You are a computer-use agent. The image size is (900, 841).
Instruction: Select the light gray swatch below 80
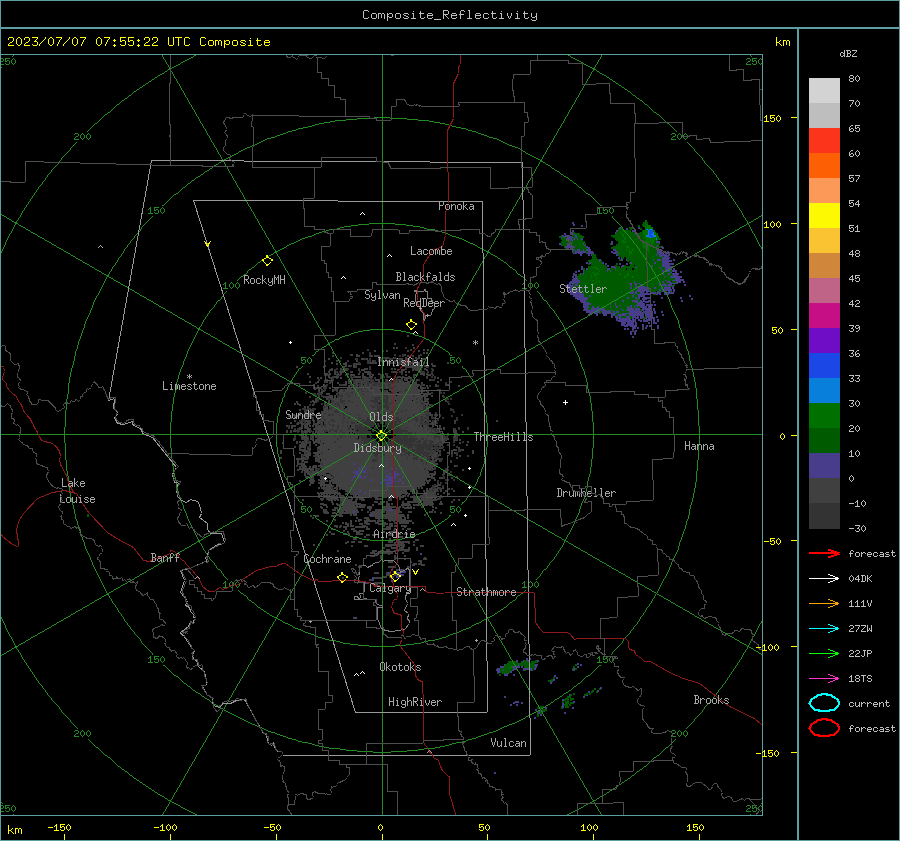point(824,91)
